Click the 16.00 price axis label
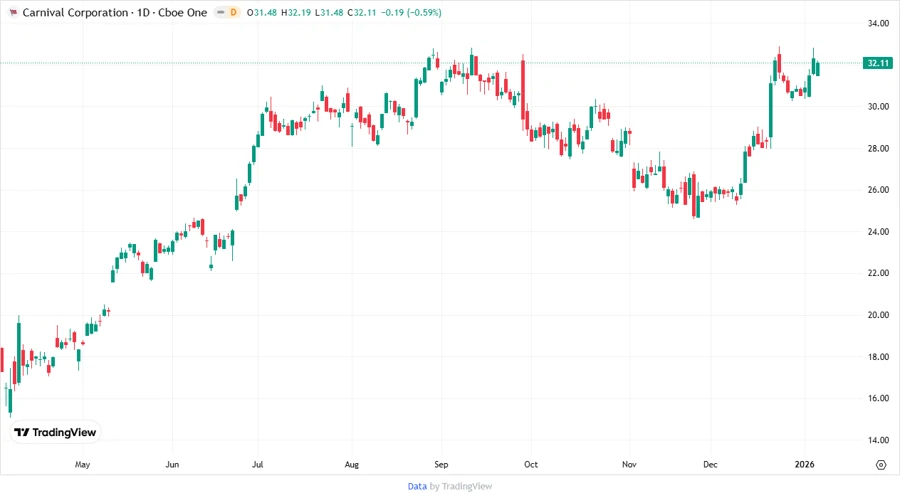Viewport: 900px width, 498px height. [x=878, y=398]
